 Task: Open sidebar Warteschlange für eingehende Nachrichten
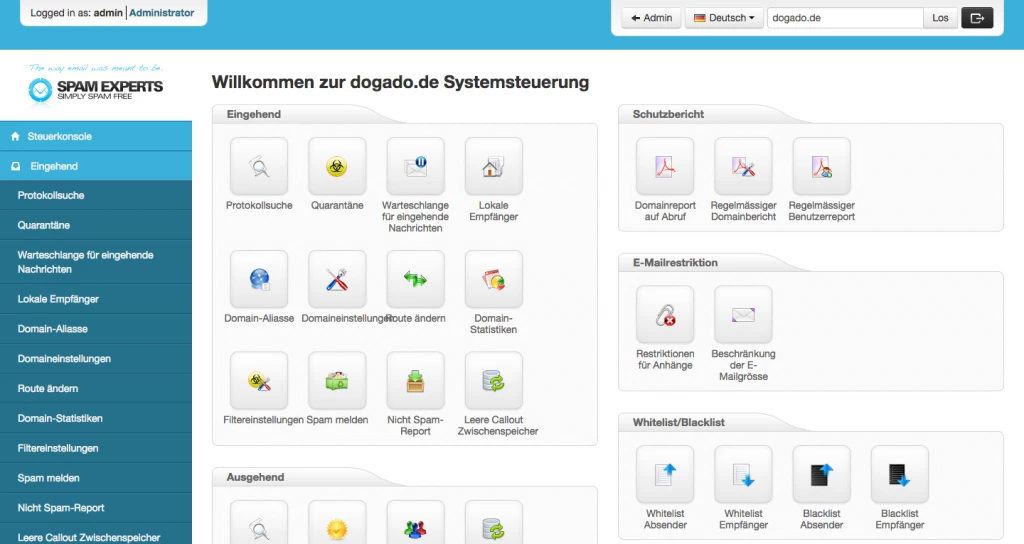point(96,262)
